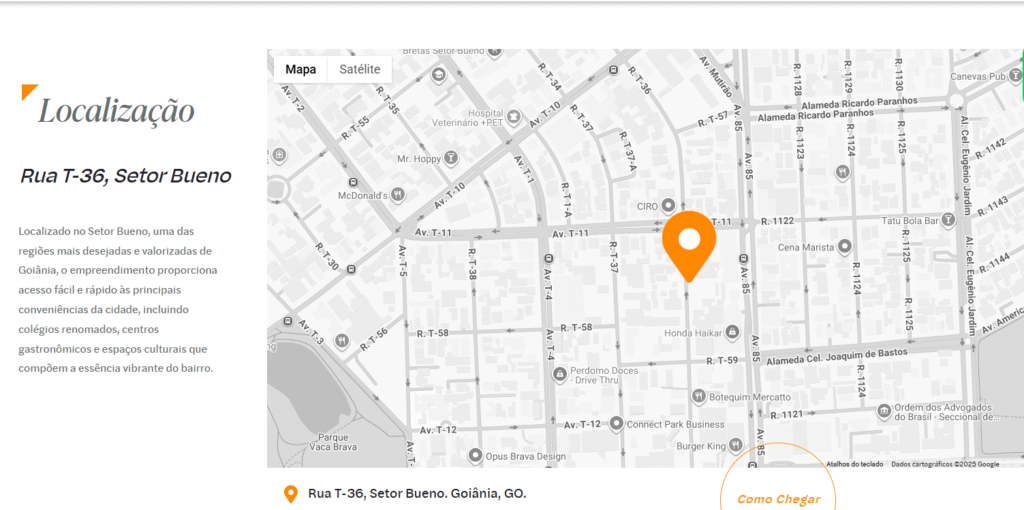
Task: Click the Como Chegar button
Action: (778, 499)
